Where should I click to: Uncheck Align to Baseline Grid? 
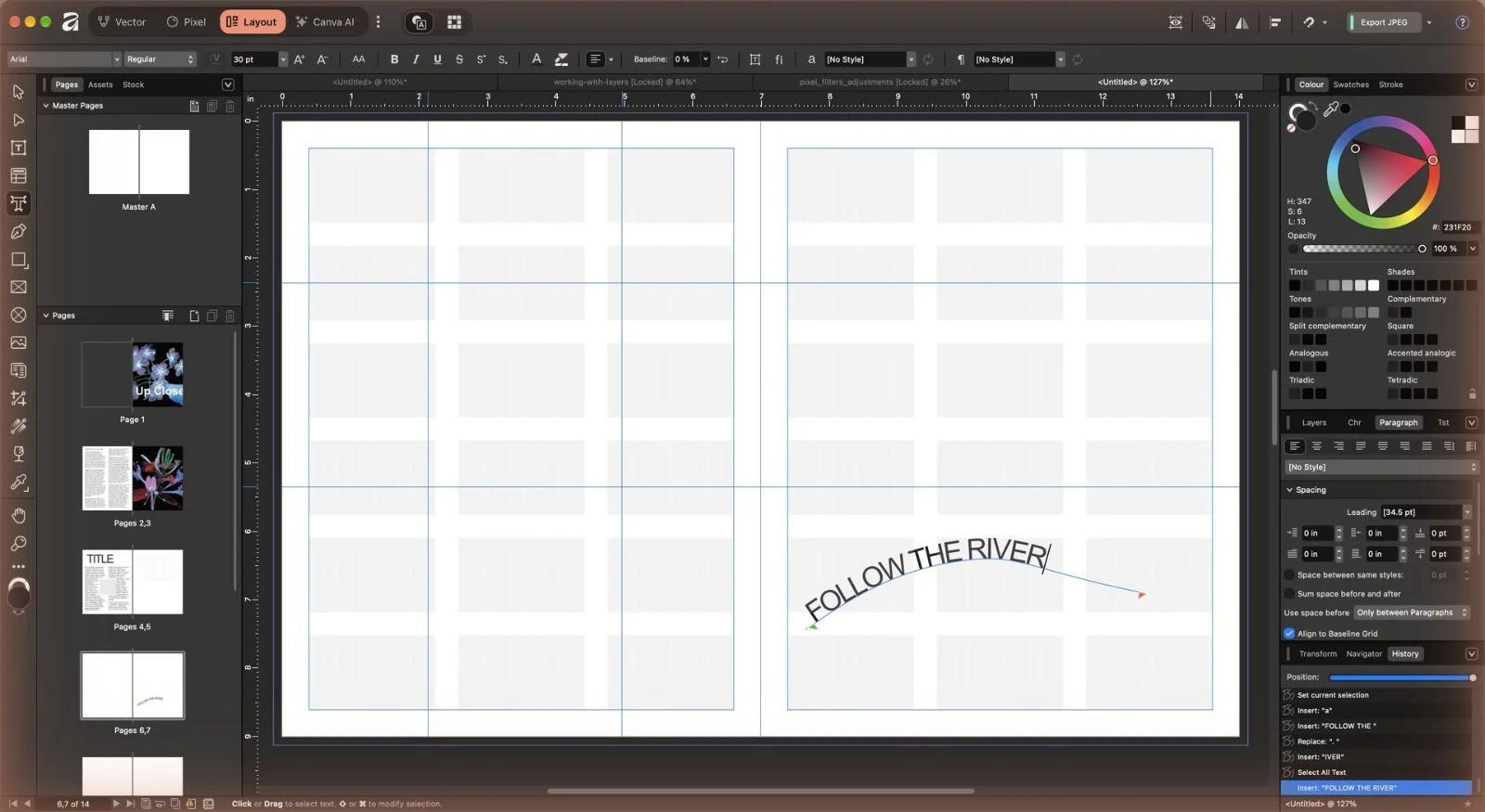coord(1289,633)
